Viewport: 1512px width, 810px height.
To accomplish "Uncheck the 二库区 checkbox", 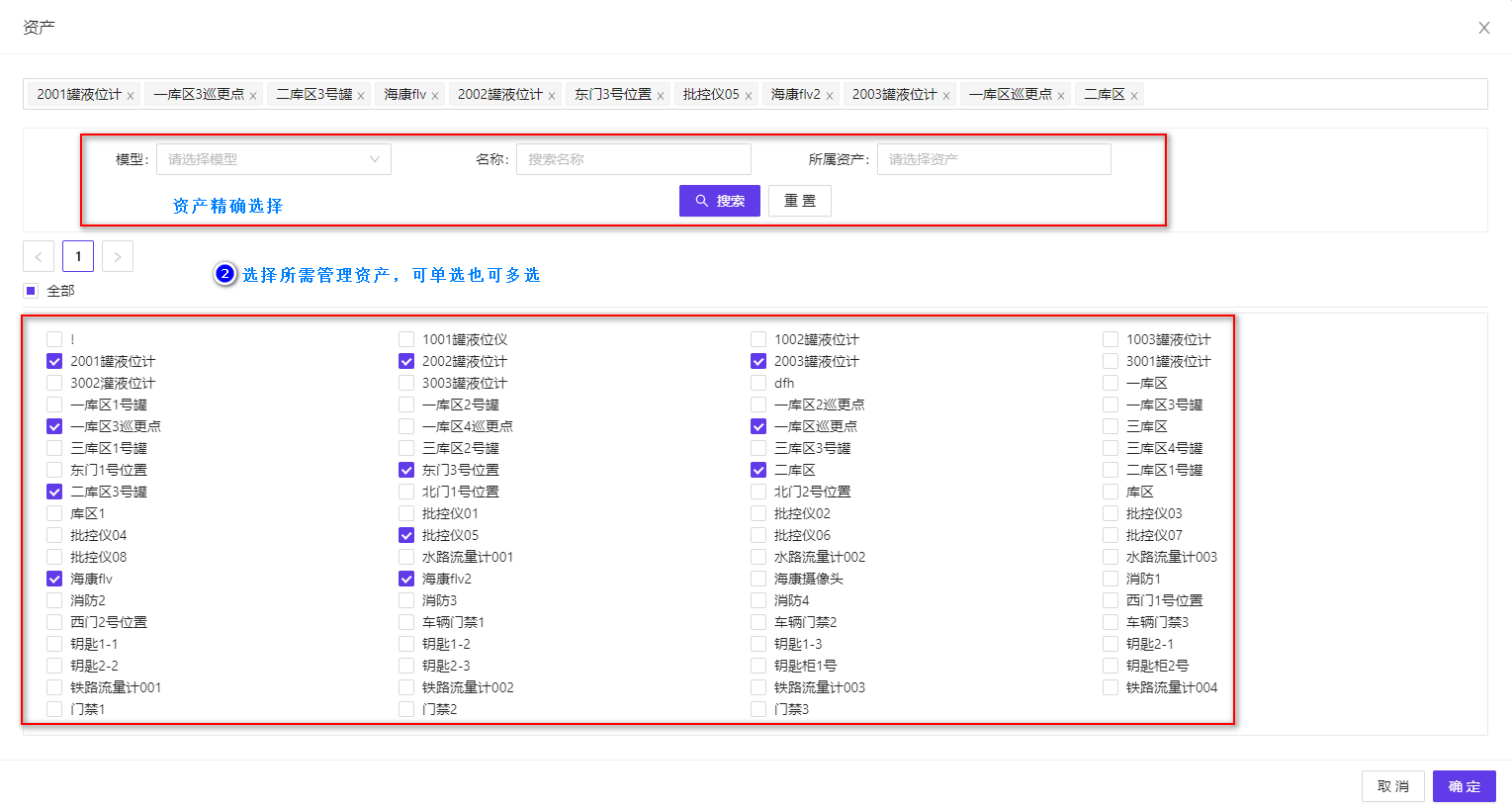I will coord(758,470).
